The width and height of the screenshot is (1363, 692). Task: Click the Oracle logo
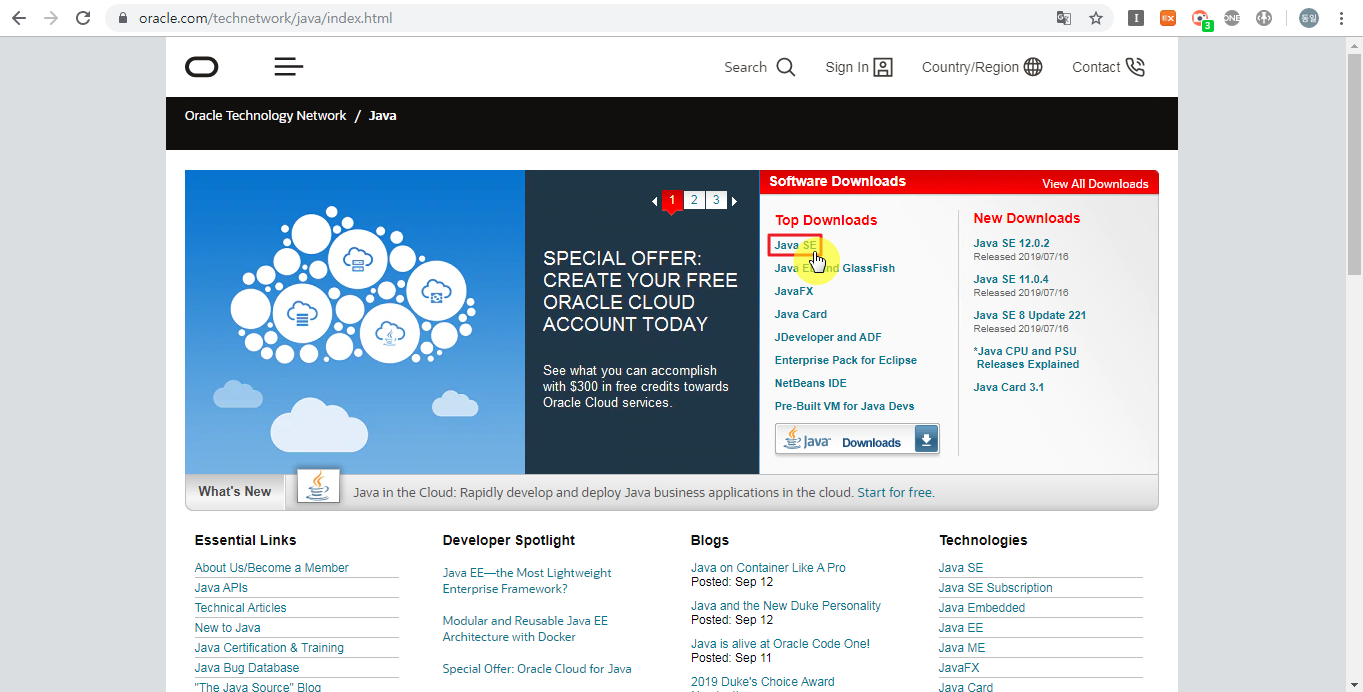pyautogui.click(x=202, y=67)
